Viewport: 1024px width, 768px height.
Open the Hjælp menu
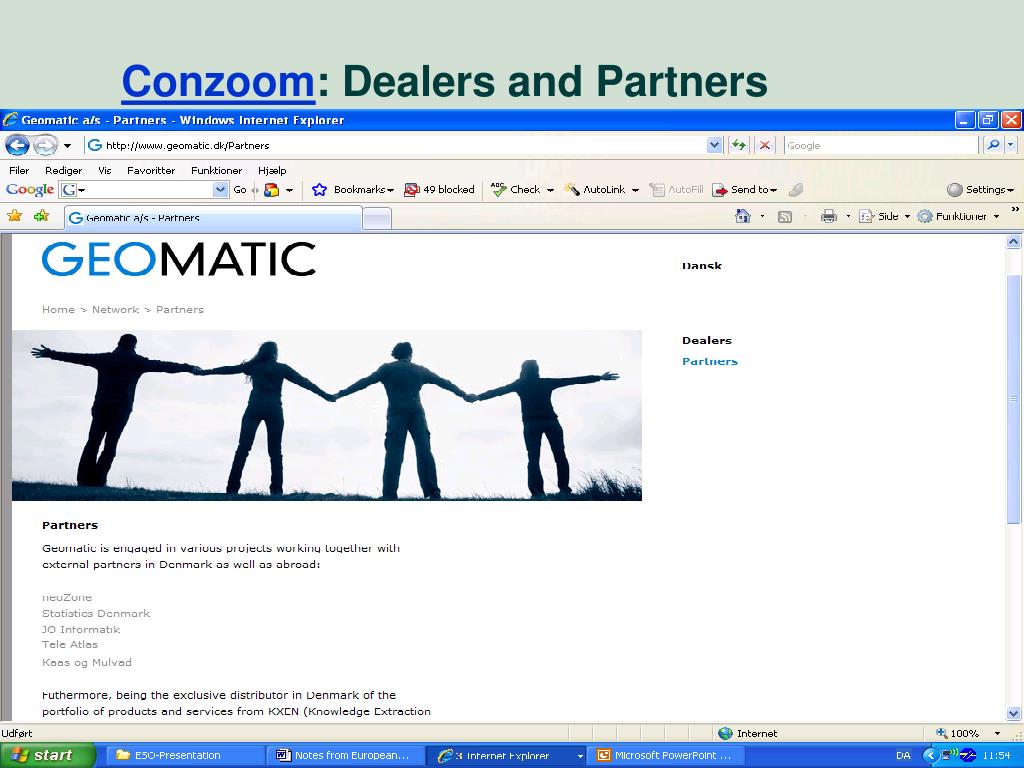[272, 170]
